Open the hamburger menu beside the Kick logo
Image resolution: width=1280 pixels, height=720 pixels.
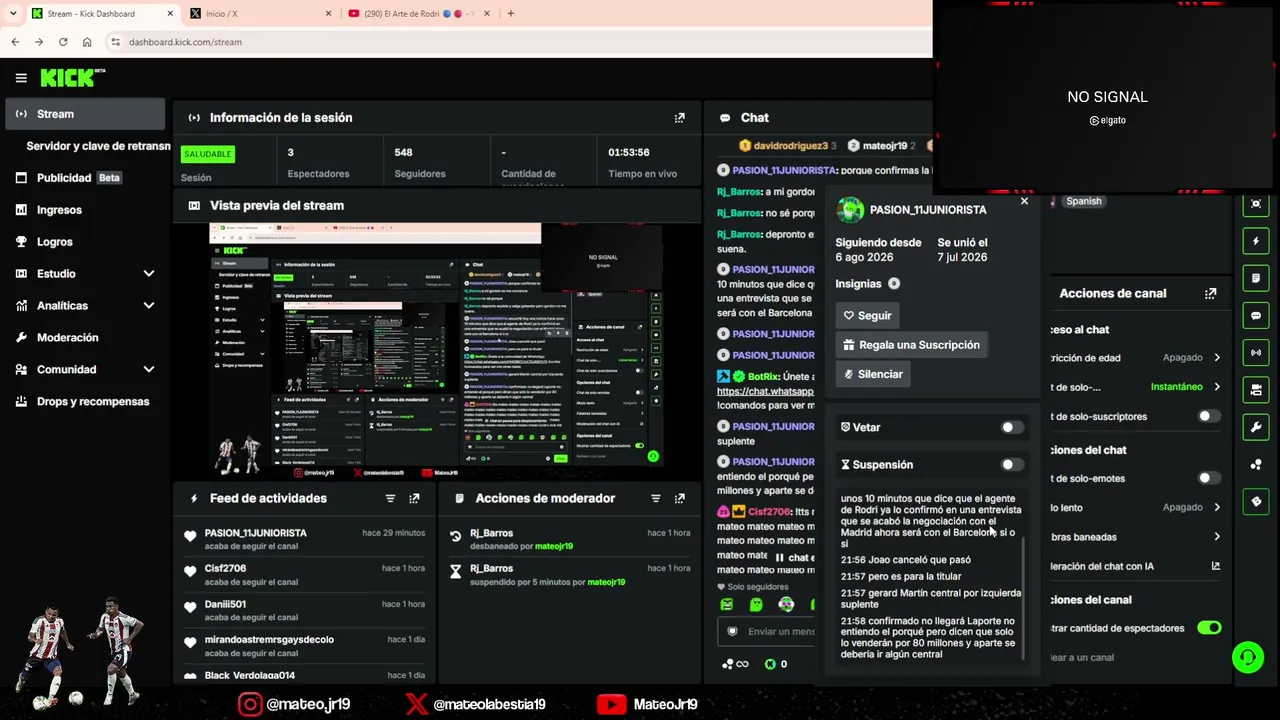click(x=21, y=78)
